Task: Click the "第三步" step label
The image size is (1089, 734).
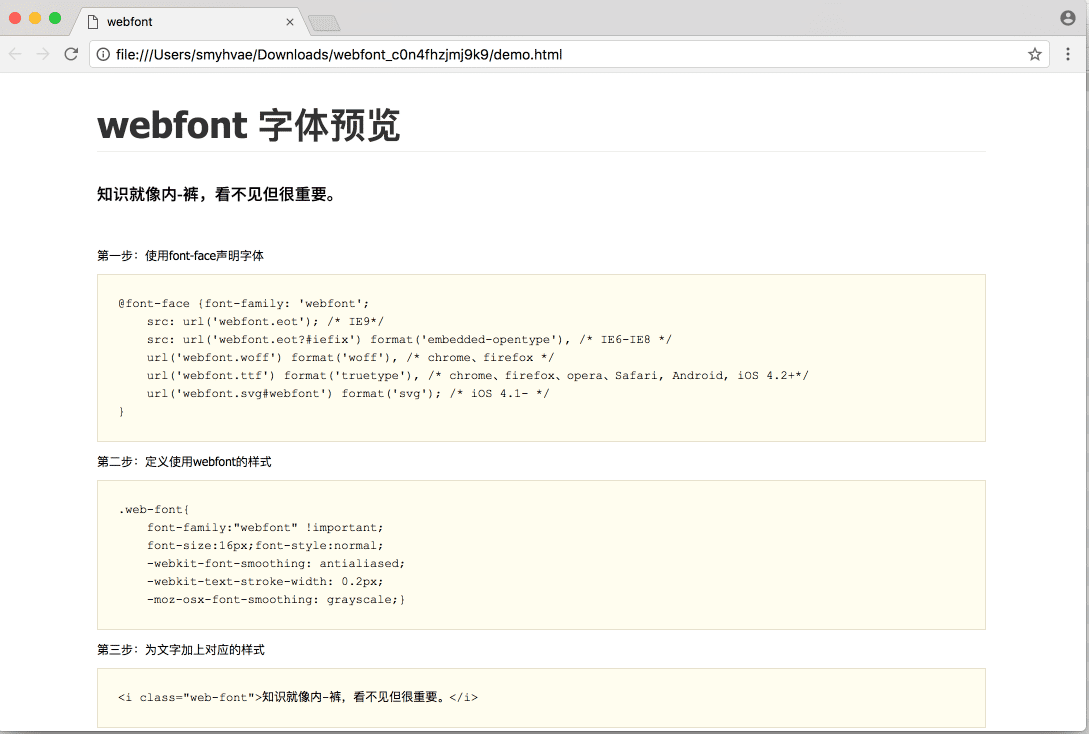Action: click(x=180, y=650)
